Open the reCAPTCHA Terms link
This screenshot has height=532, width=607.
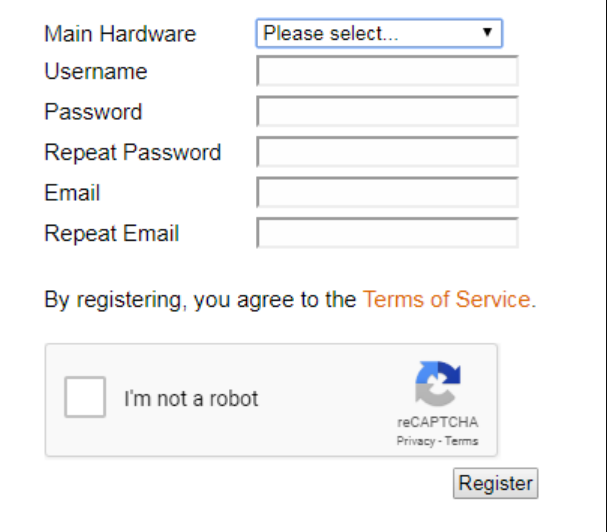click(x=461, y=441)
